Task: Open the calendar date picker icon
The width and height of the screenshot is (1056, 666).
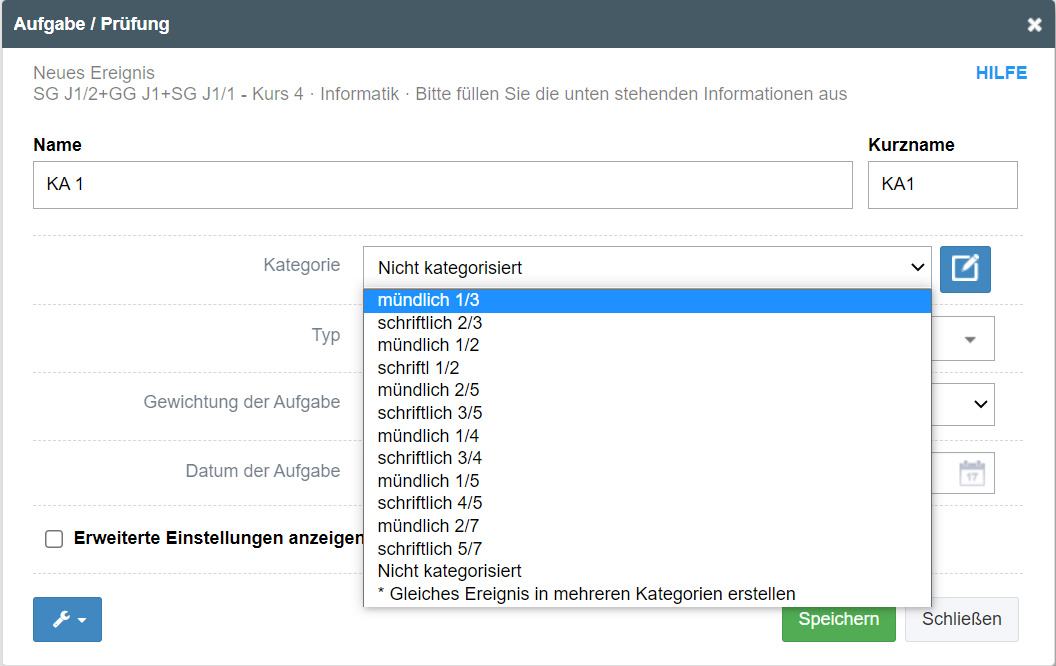Action: click(x=971, y=473)
